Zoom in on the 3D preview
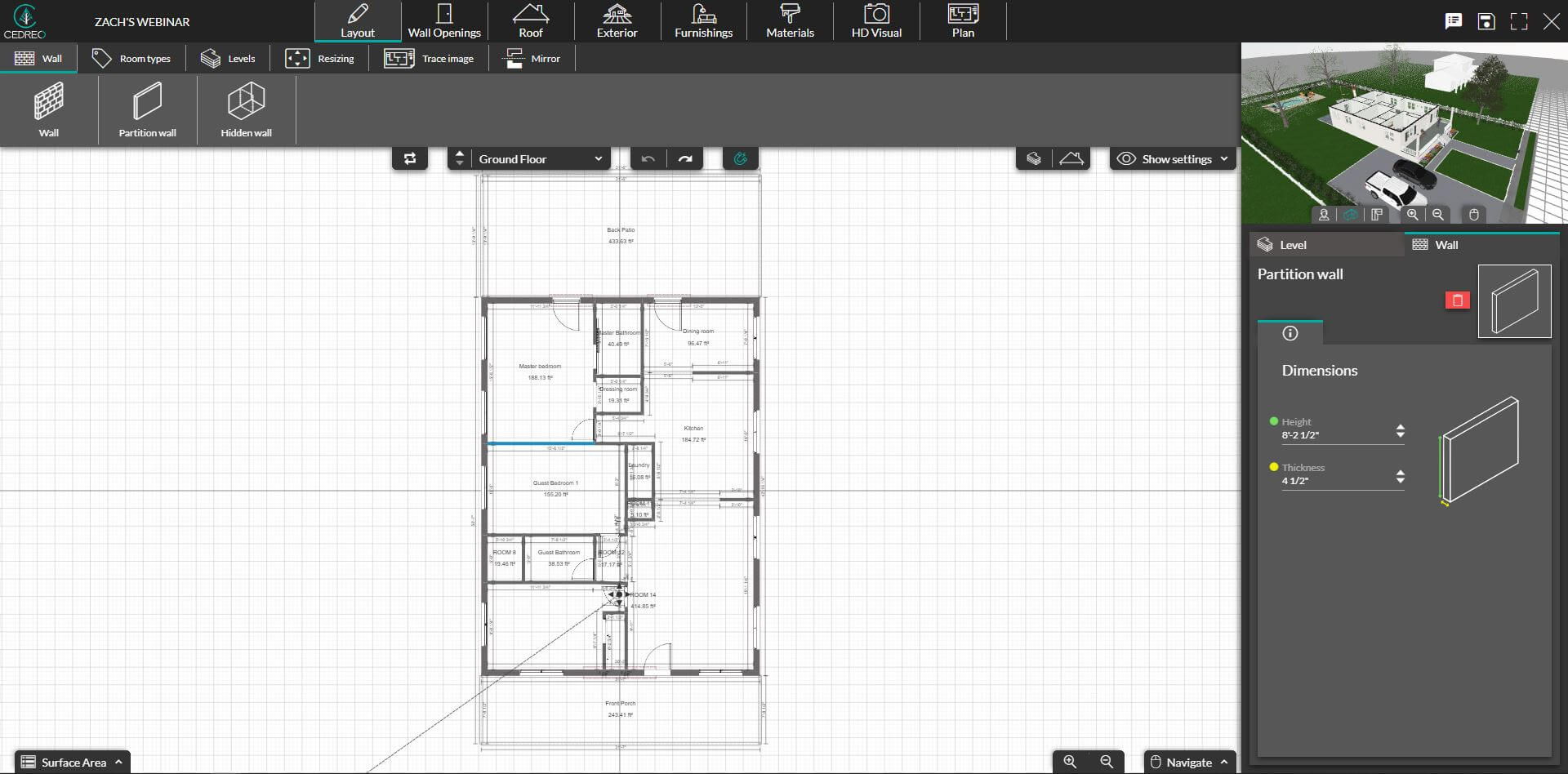Viewport: 1568px width, 774px height. pos(1412,215)
